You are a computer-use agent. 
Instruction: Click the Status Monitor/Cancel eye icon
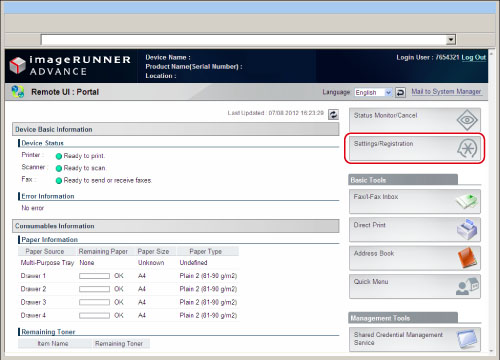coord(467,120)
